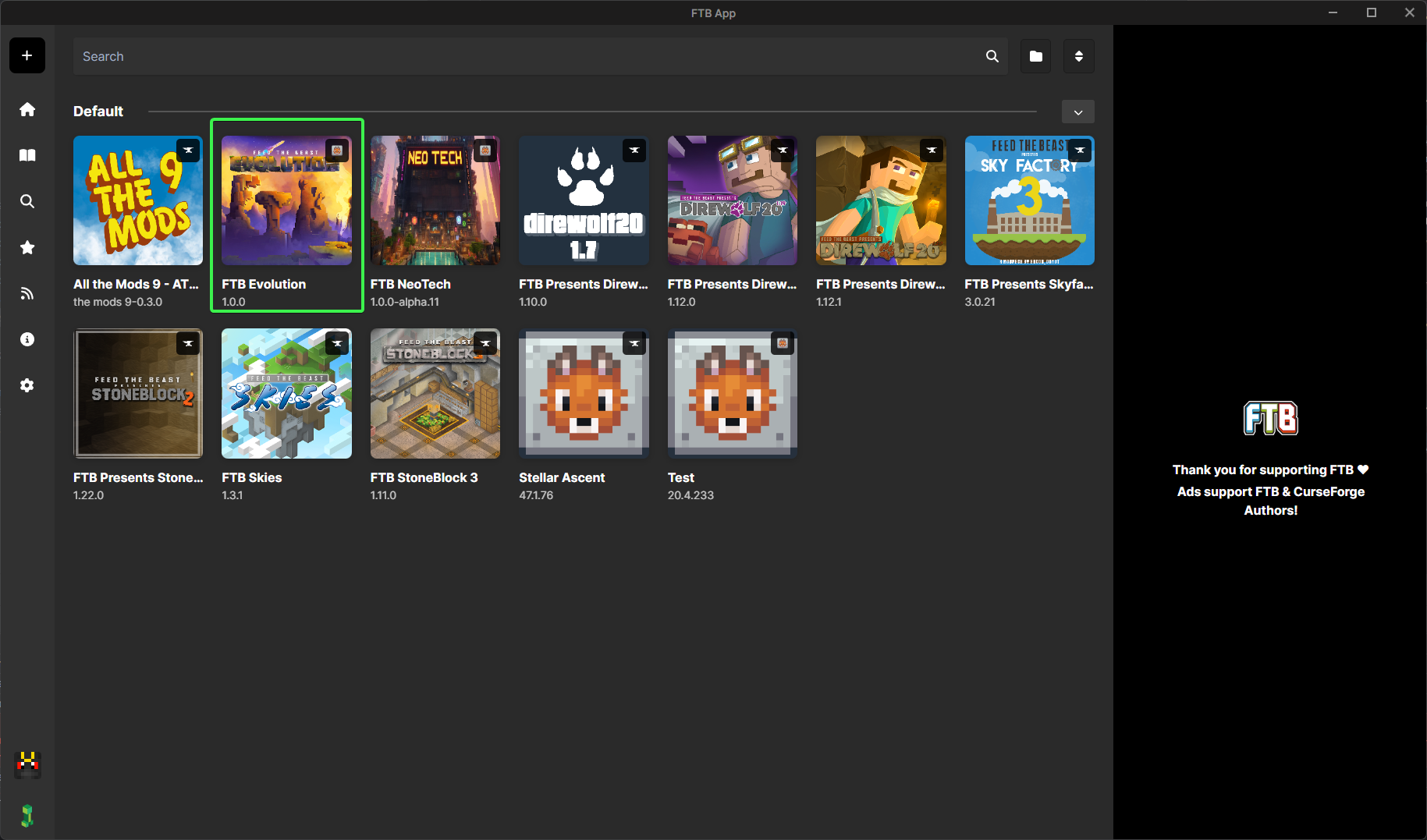
Task: Click the FTB Skies title text
Action: coord(252,477)
